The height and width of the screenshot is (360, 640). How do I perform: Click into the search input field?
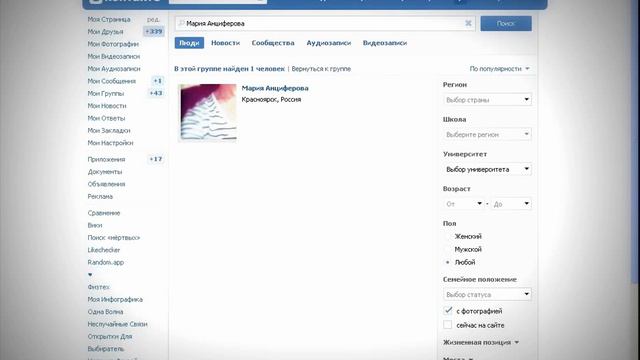pyautogui.click(x=324, y=24)
